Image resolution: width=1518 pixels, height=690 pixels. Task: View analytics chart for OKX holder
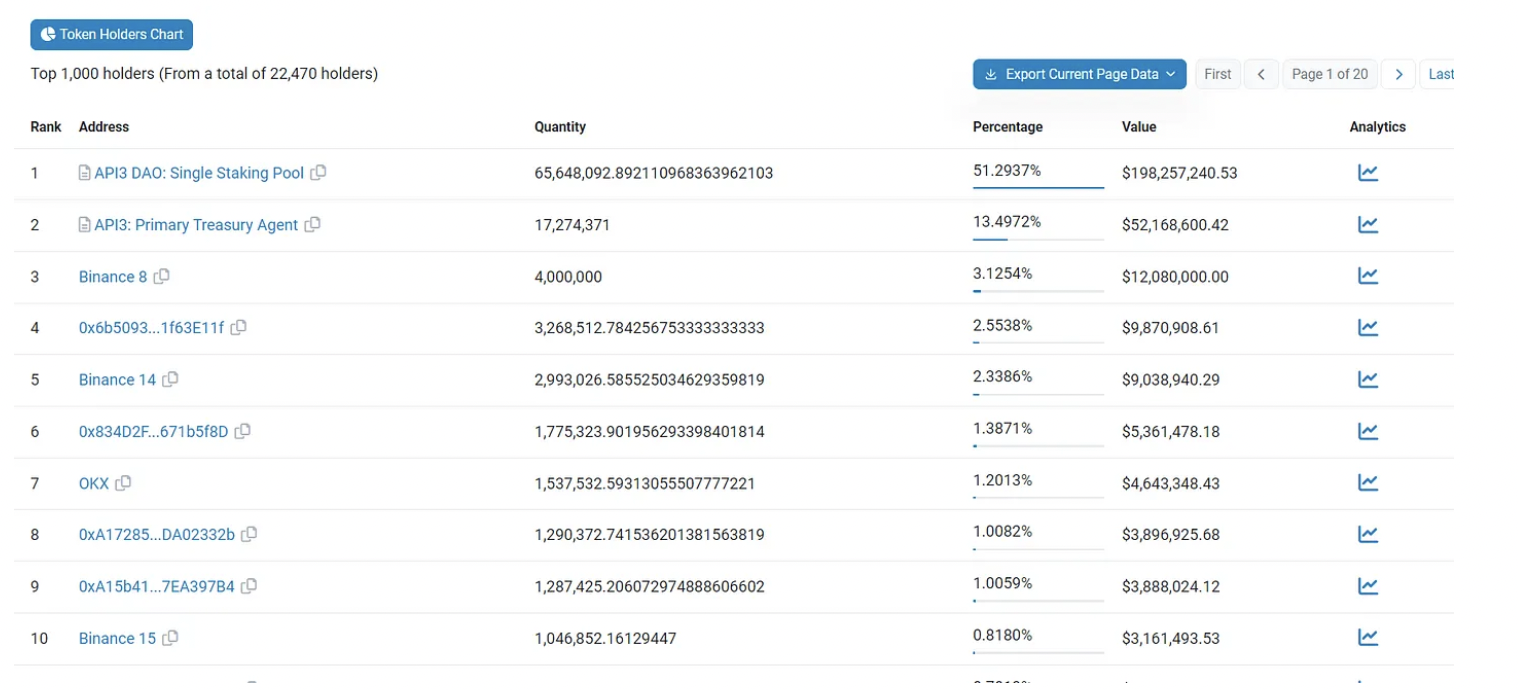[1367, 483]
